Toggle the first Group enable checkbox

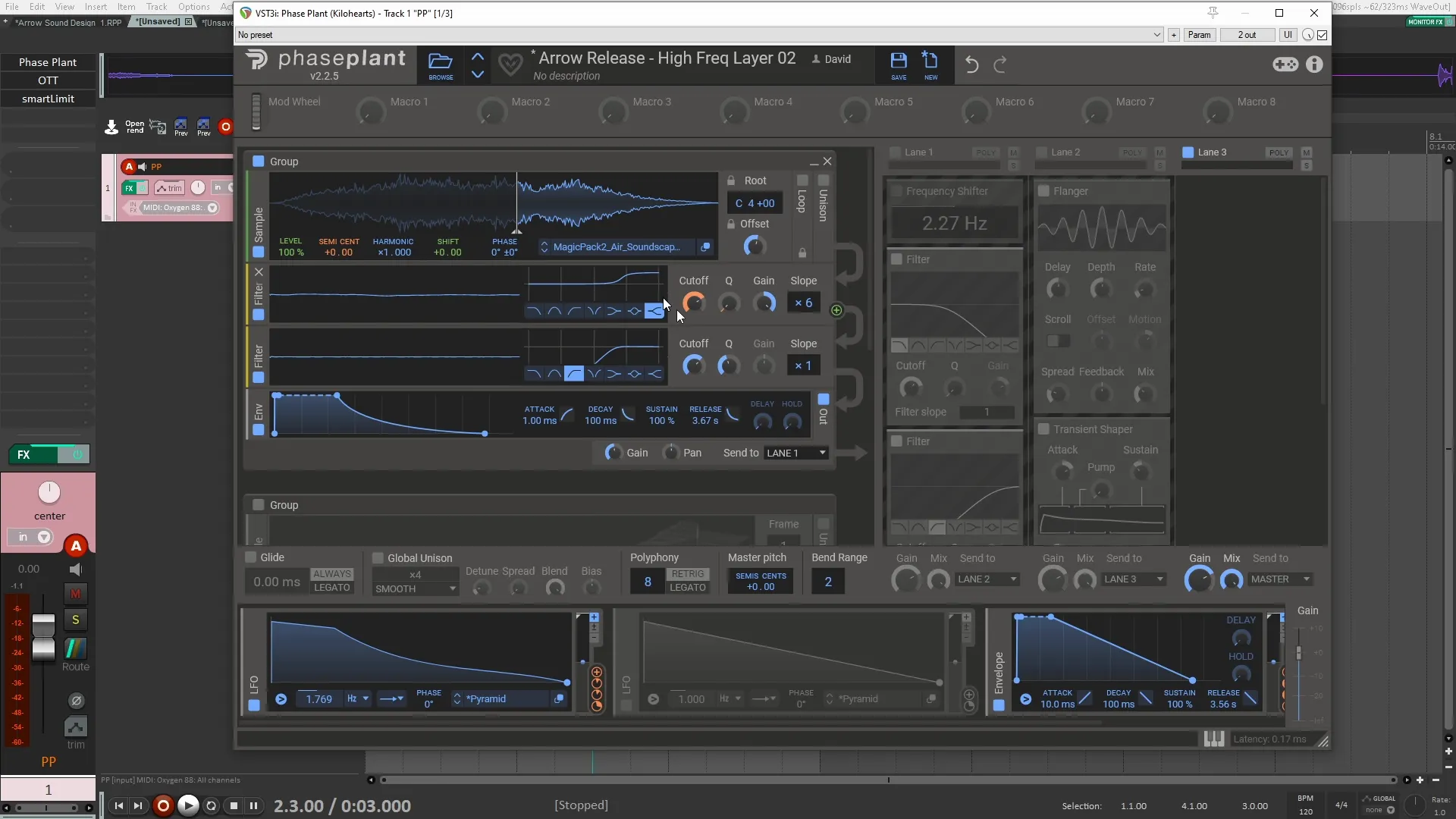pyautogui.click(x=259, y=161)
